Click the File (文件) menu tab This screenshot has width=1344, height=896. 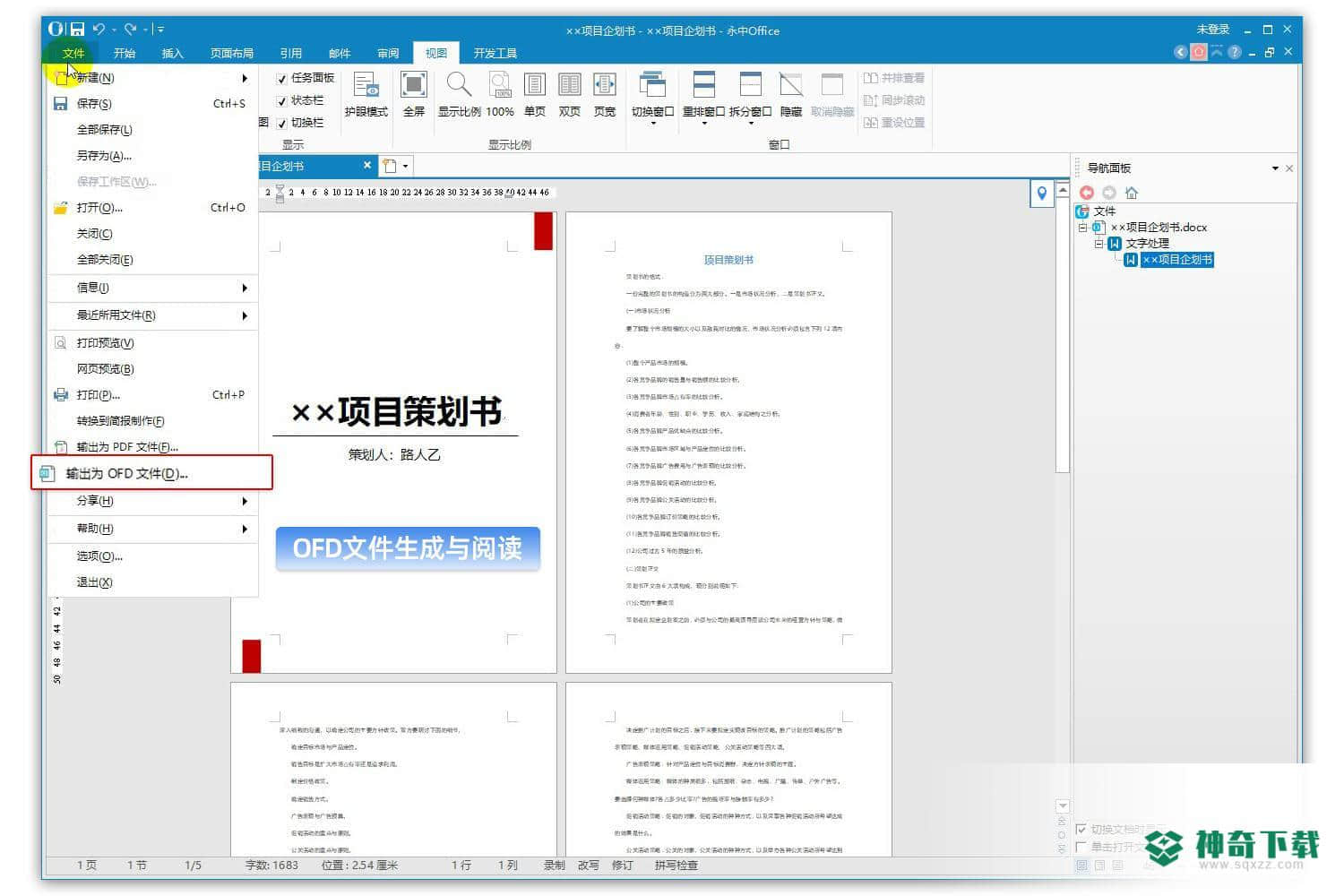(73, 53)
